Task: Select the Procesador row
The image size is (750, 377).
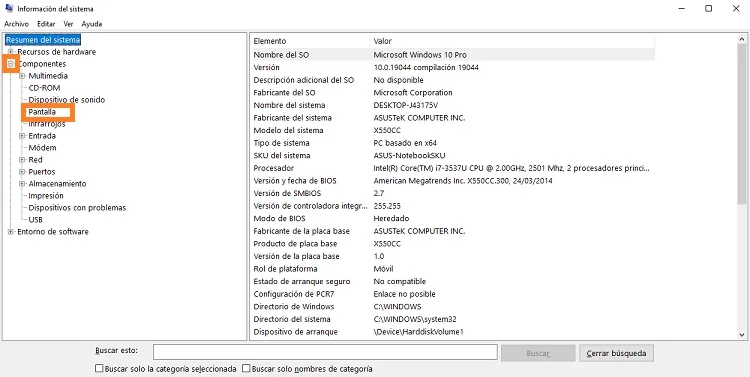Action: point(452,168)
